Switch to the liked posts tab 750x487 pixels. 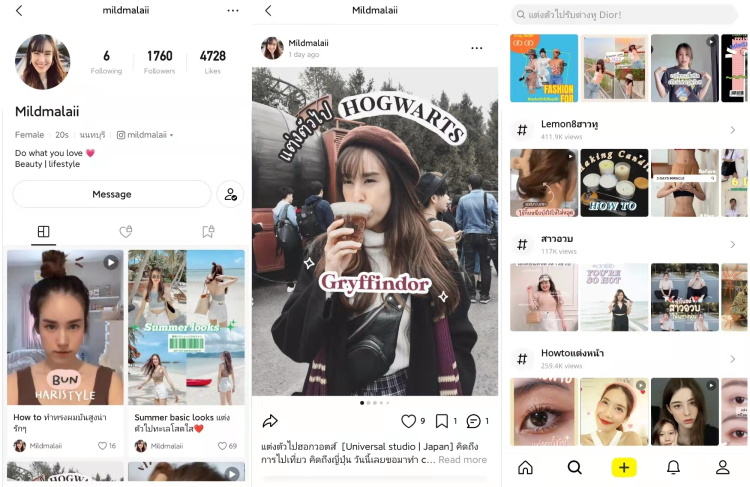tap(126, 232)
